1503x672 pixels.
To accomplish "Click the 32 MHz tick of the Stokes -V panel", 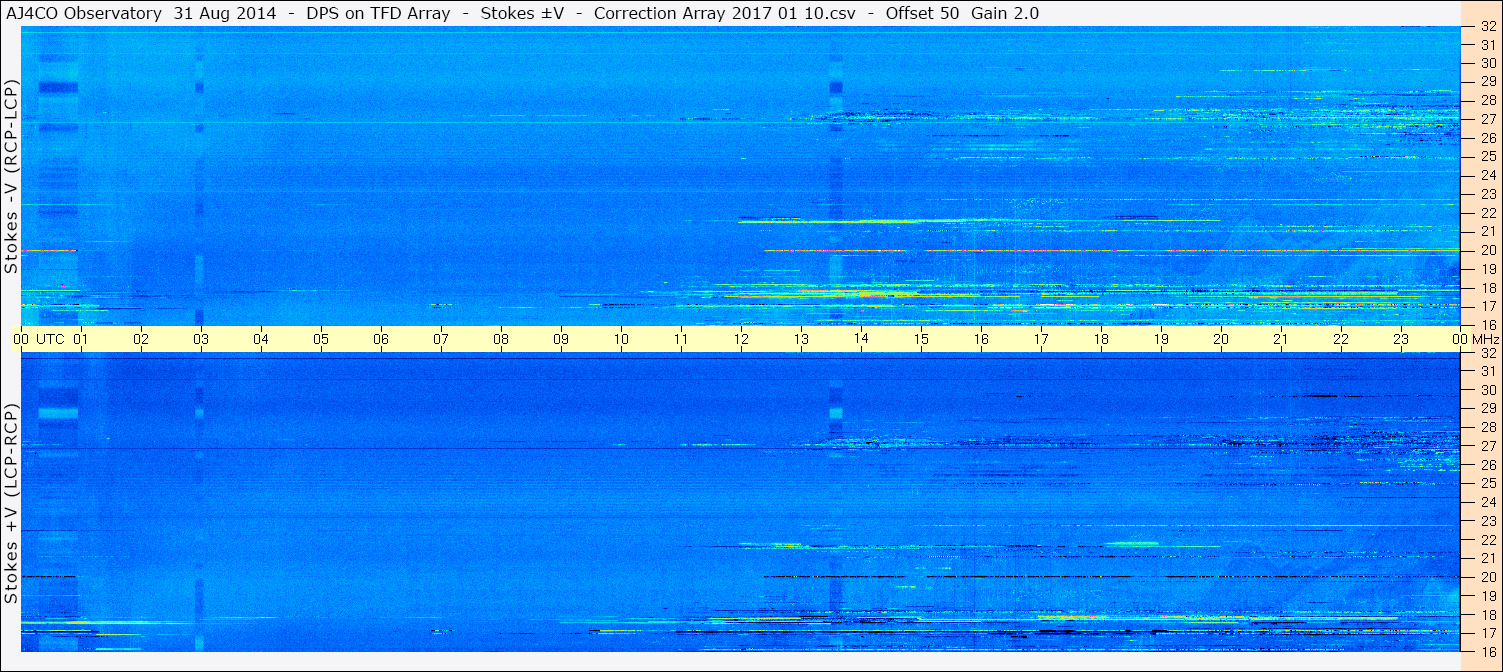I will pos(1487,26).
